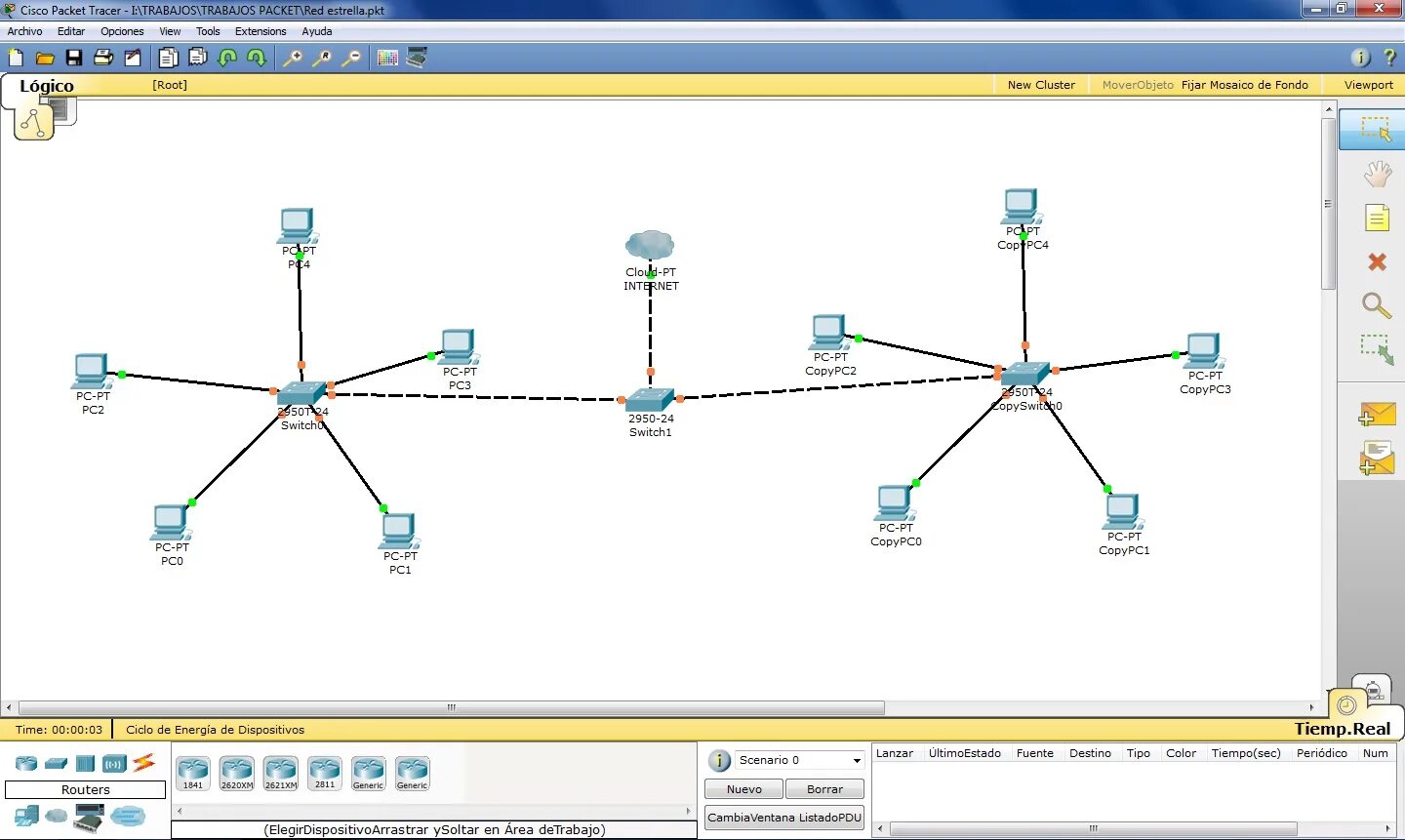Open the Scenario 0 dropdown
The width and height of the screenshot is (1405, 840).
pyautogui.click(x=799, y=760)
